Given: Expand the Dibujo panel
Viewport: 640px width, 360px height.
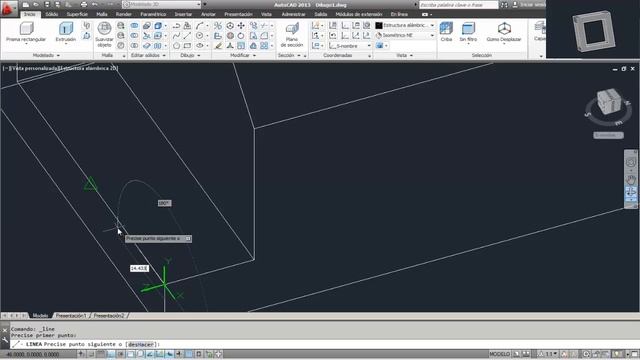Looking at the screenshot, I should click(190, 56).
